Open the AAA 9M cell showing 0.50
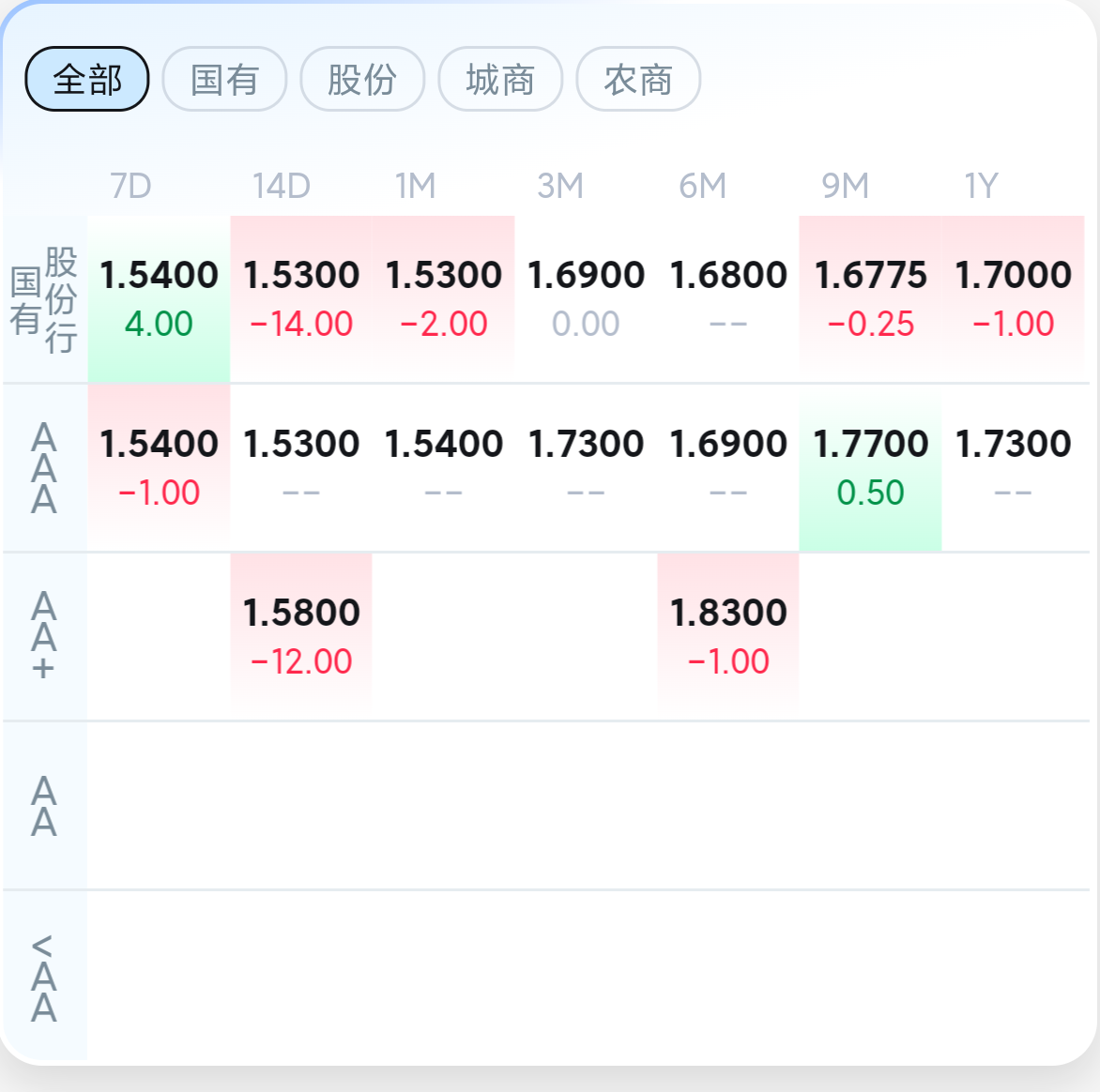 click(x=870, y=468)
